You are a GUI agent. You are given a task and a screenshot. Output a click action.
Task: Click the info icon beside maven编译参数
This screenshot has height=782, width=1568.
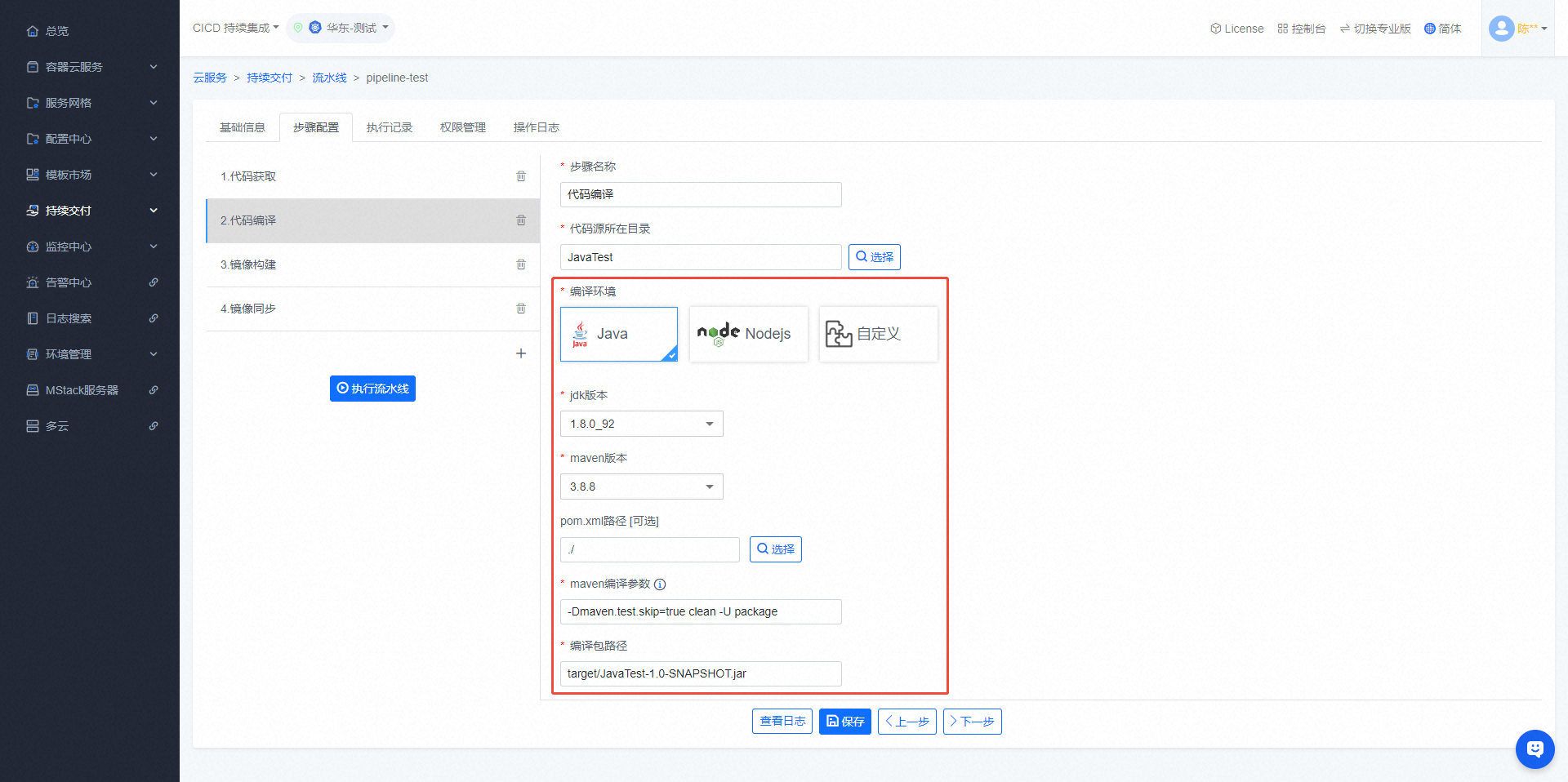click(x=660, y=584)
